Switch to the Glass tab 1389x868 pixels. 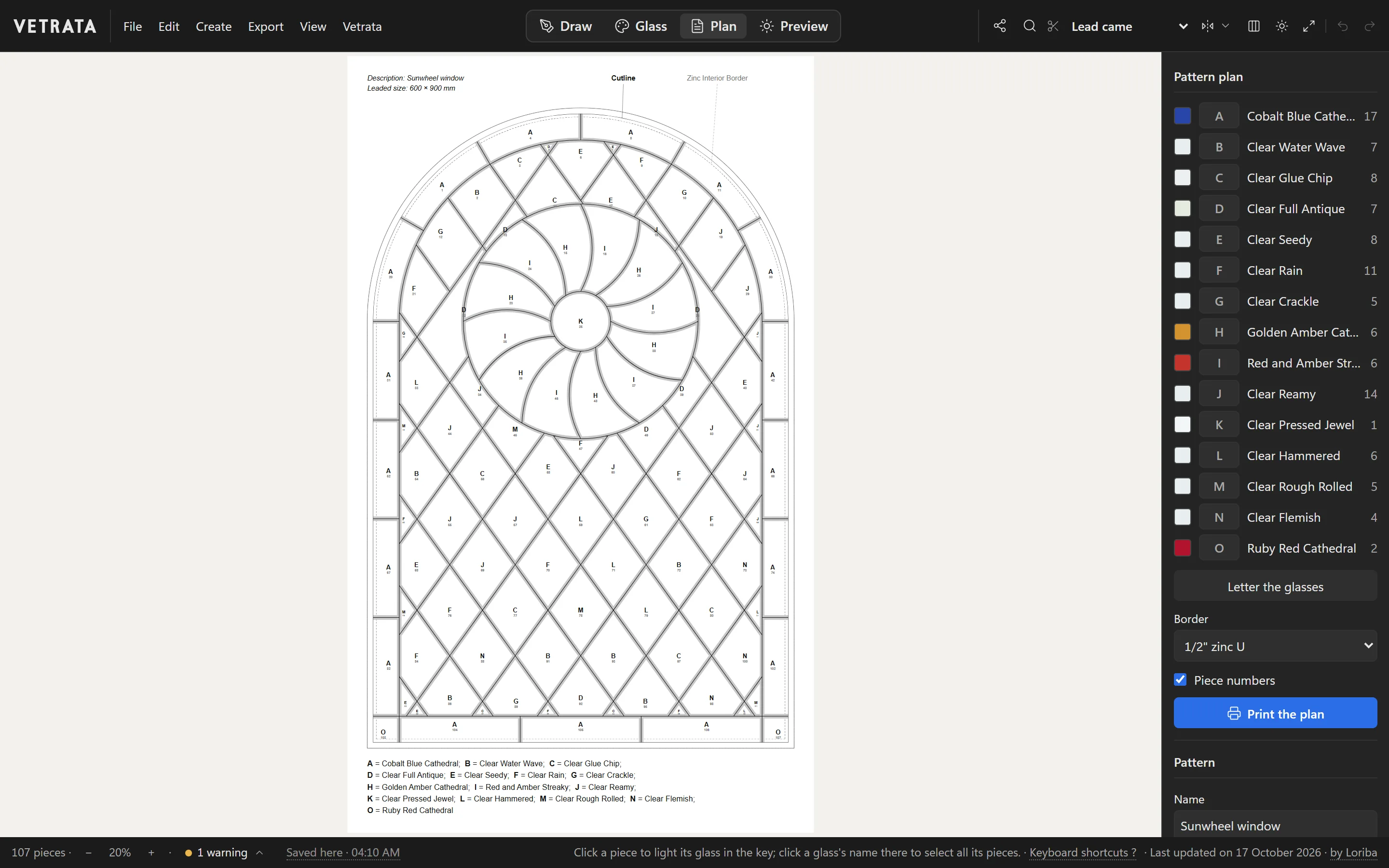641,26
